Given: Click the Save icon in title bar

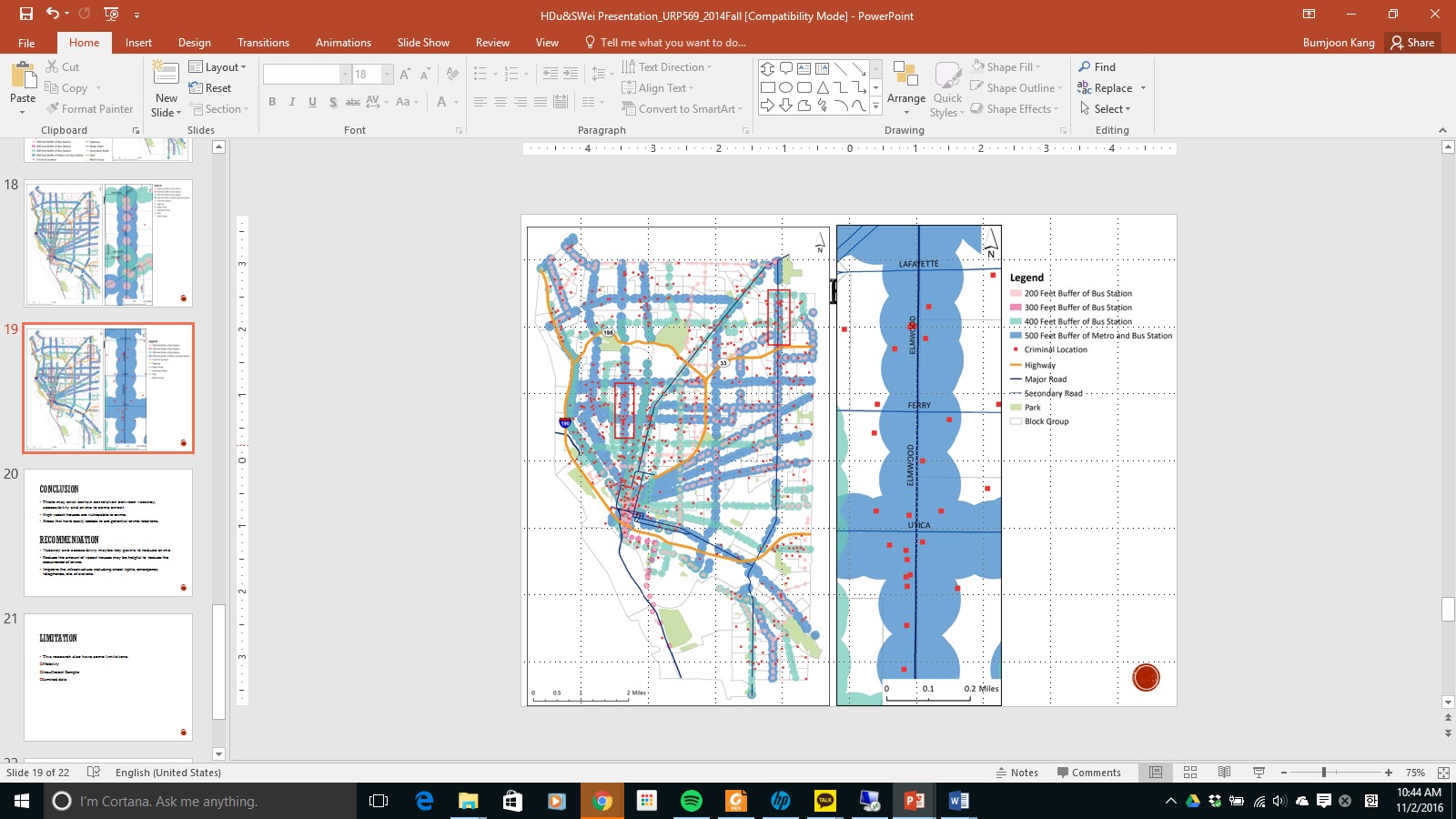Looking at the screenshot, I should click(25, 14).
